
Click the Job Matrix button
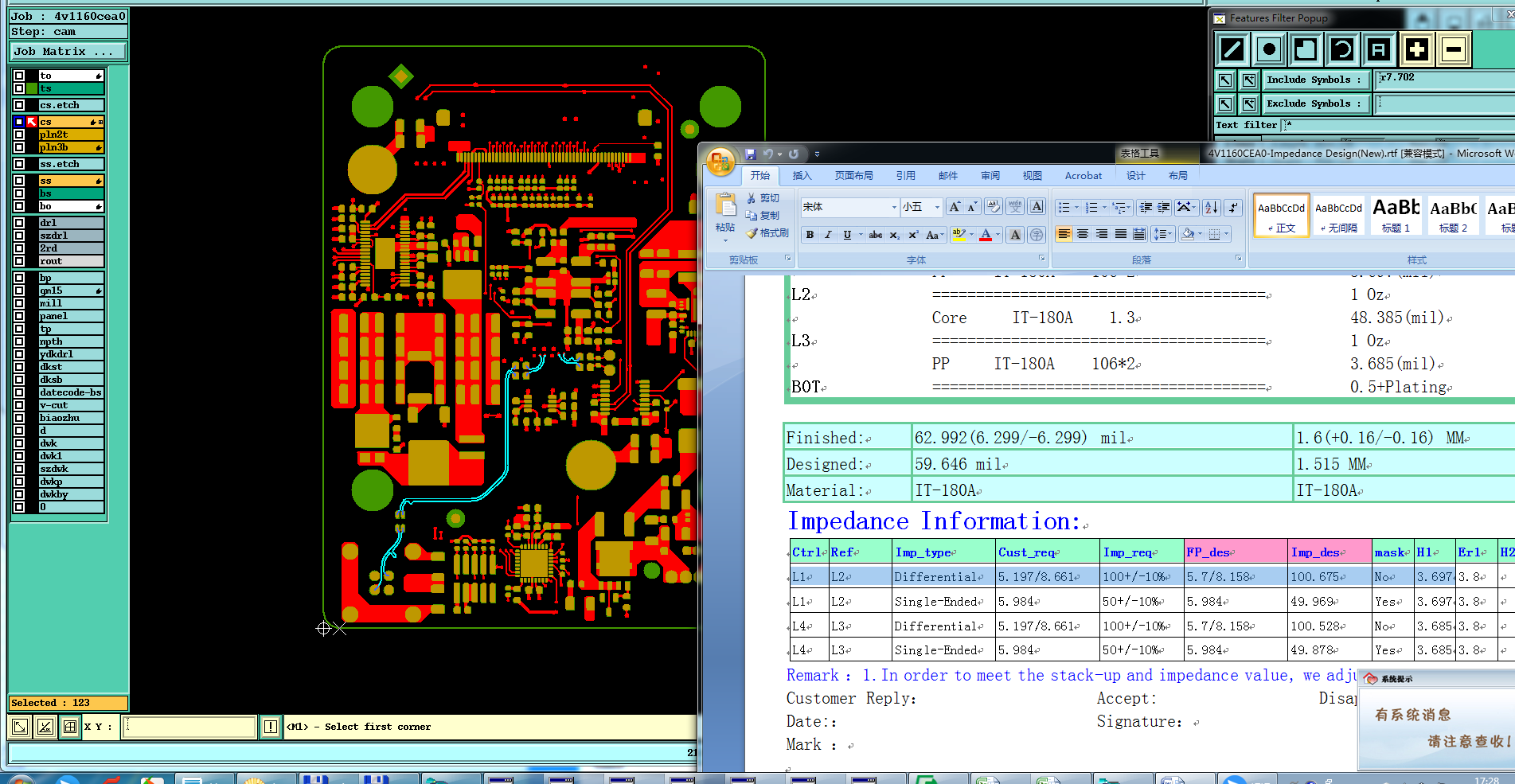[68, 51]
